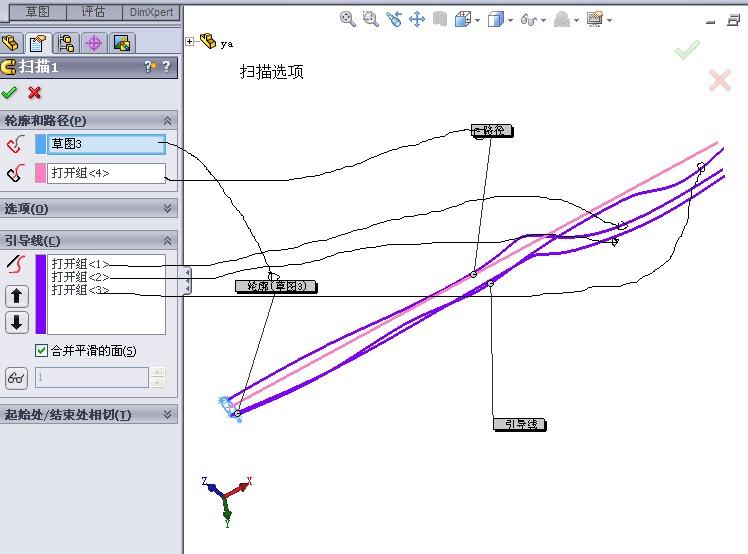Open the Hide/Show Items dropdown arrow

pyautogui.click(x=543, y=21)
